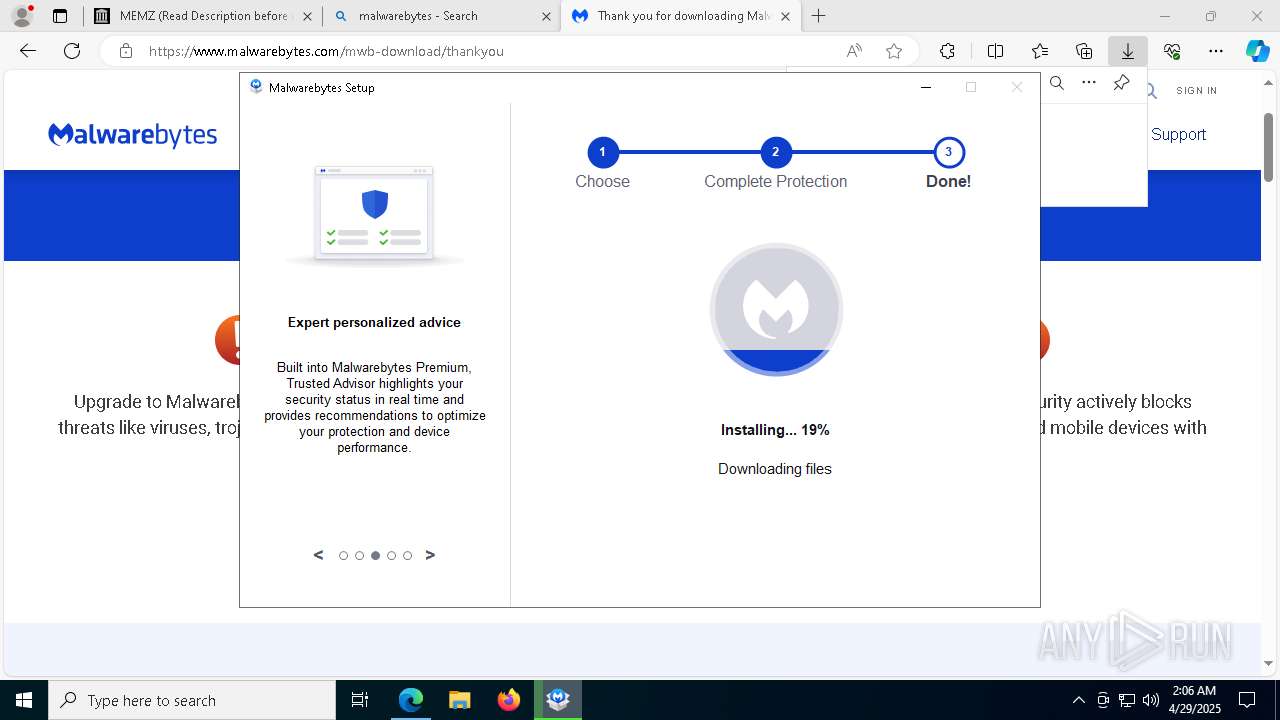This screenshot has width=1280, height=720.
Task: Close the Malwarebytes Setup window
Action: coord(1017,87)
